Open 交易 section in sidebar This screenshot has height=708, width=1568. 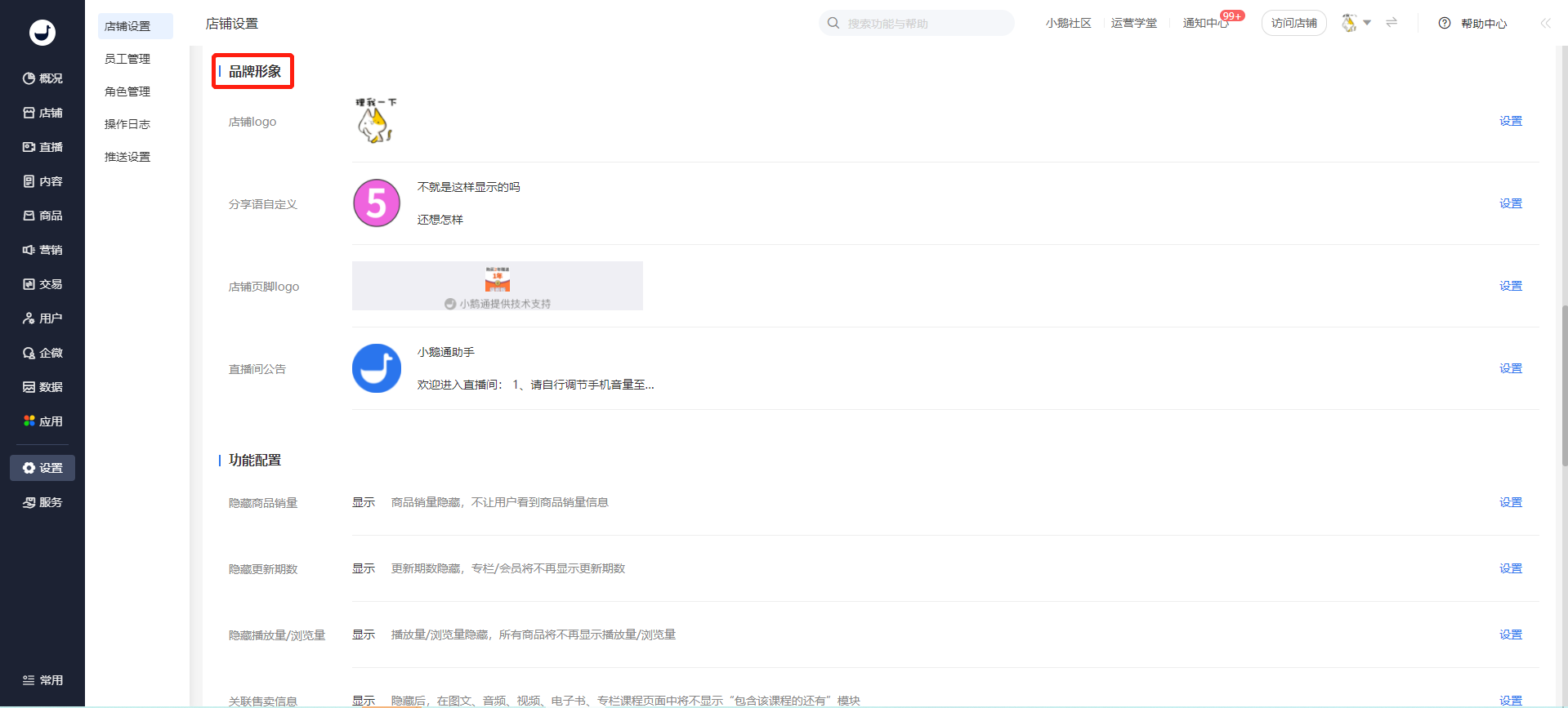point(42,284)
